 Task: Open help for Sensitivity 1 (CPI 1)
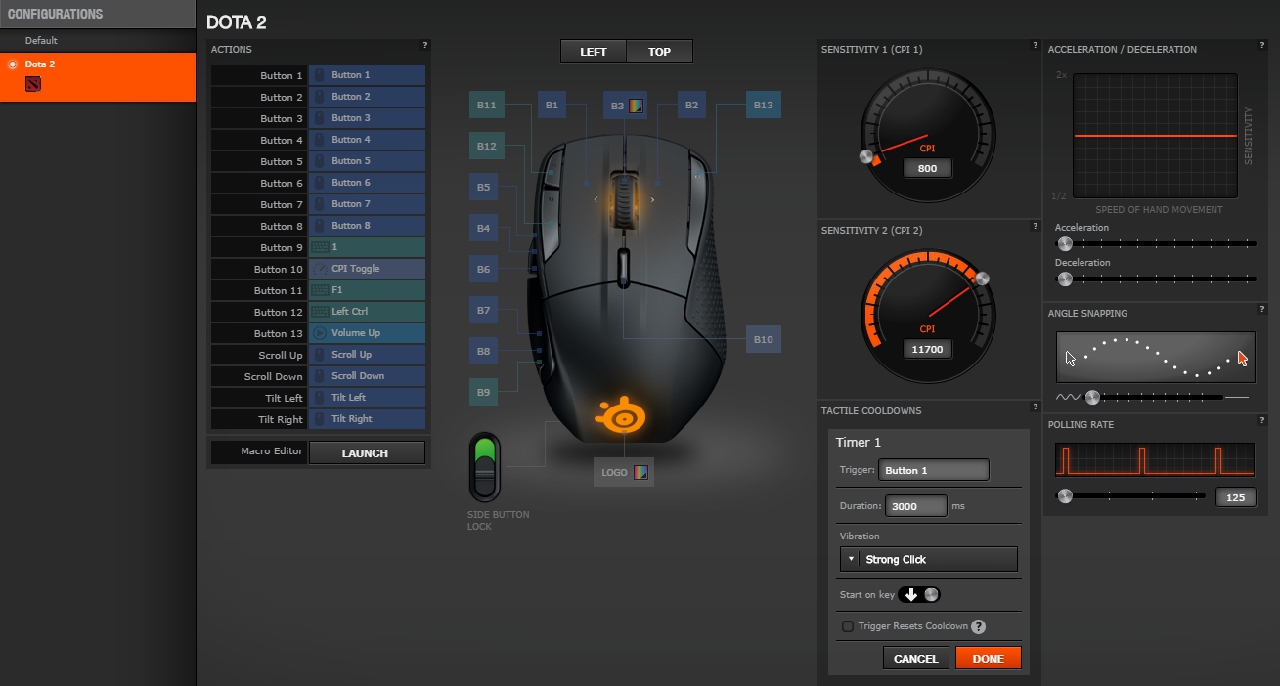(1035, 46)
